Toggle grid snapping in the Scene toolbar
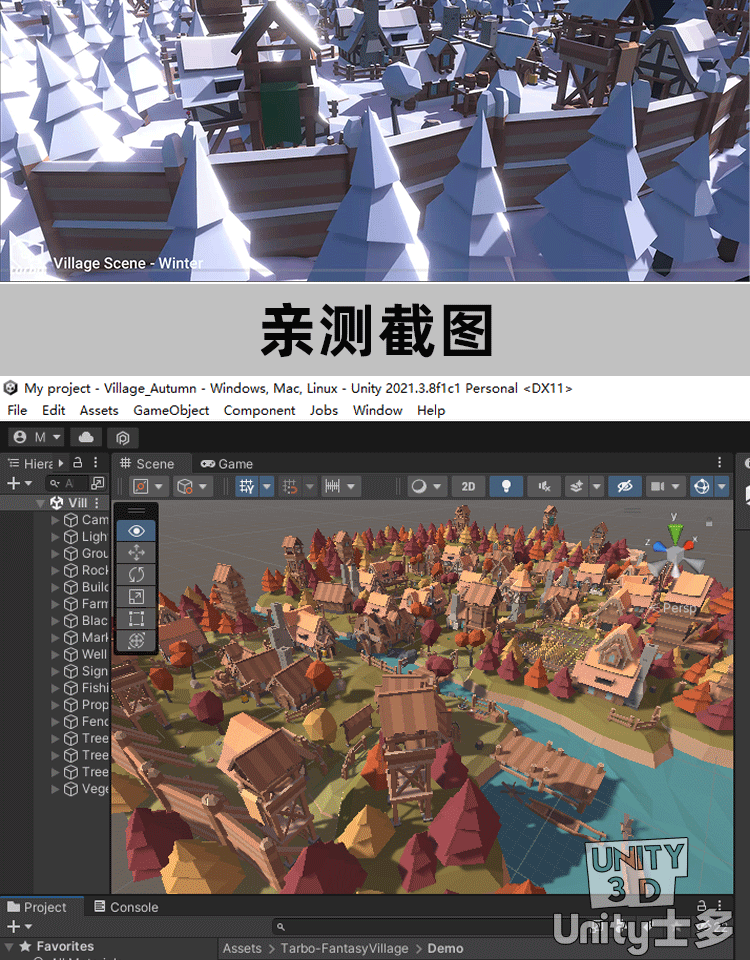 click(290, 486)
